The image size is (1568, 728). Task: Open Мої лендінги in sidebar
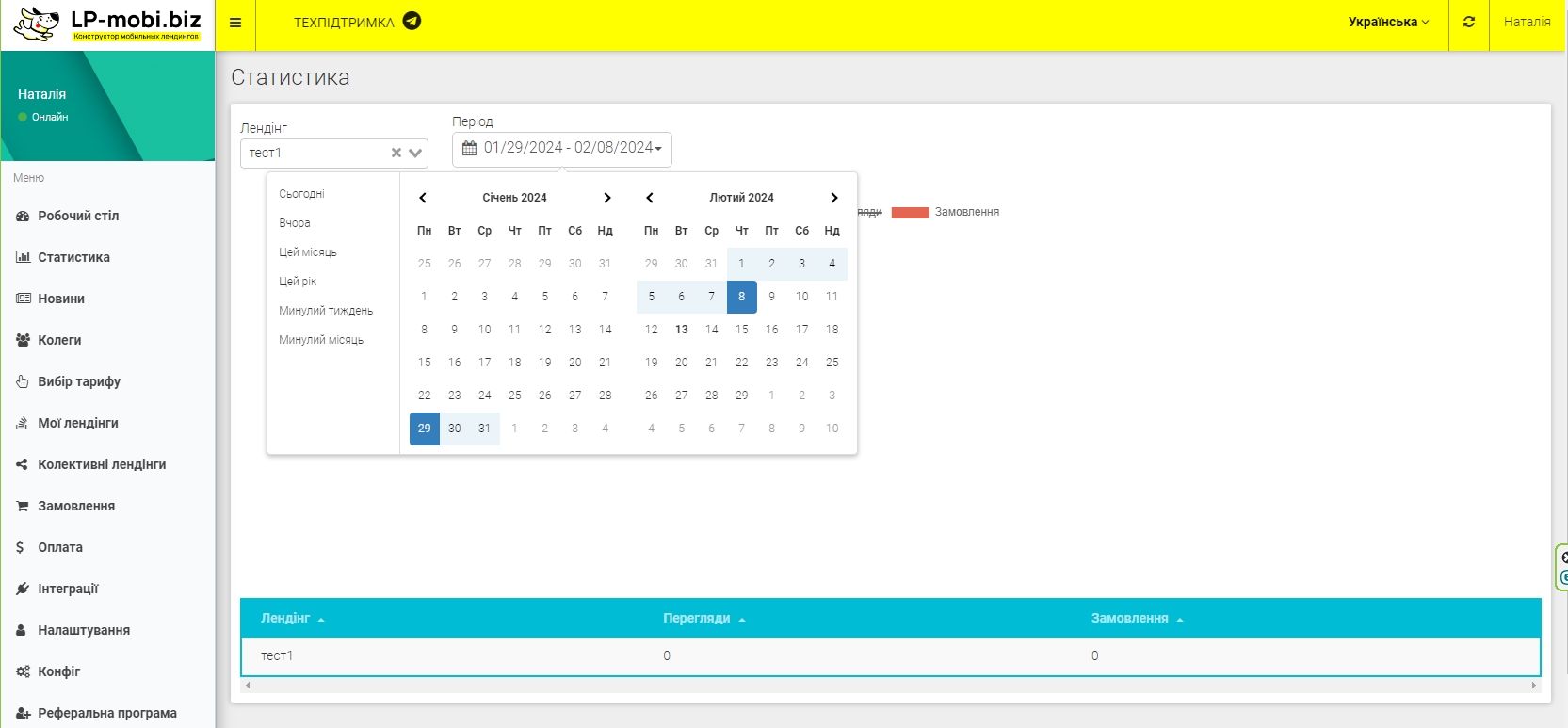(x=78, y=423)
